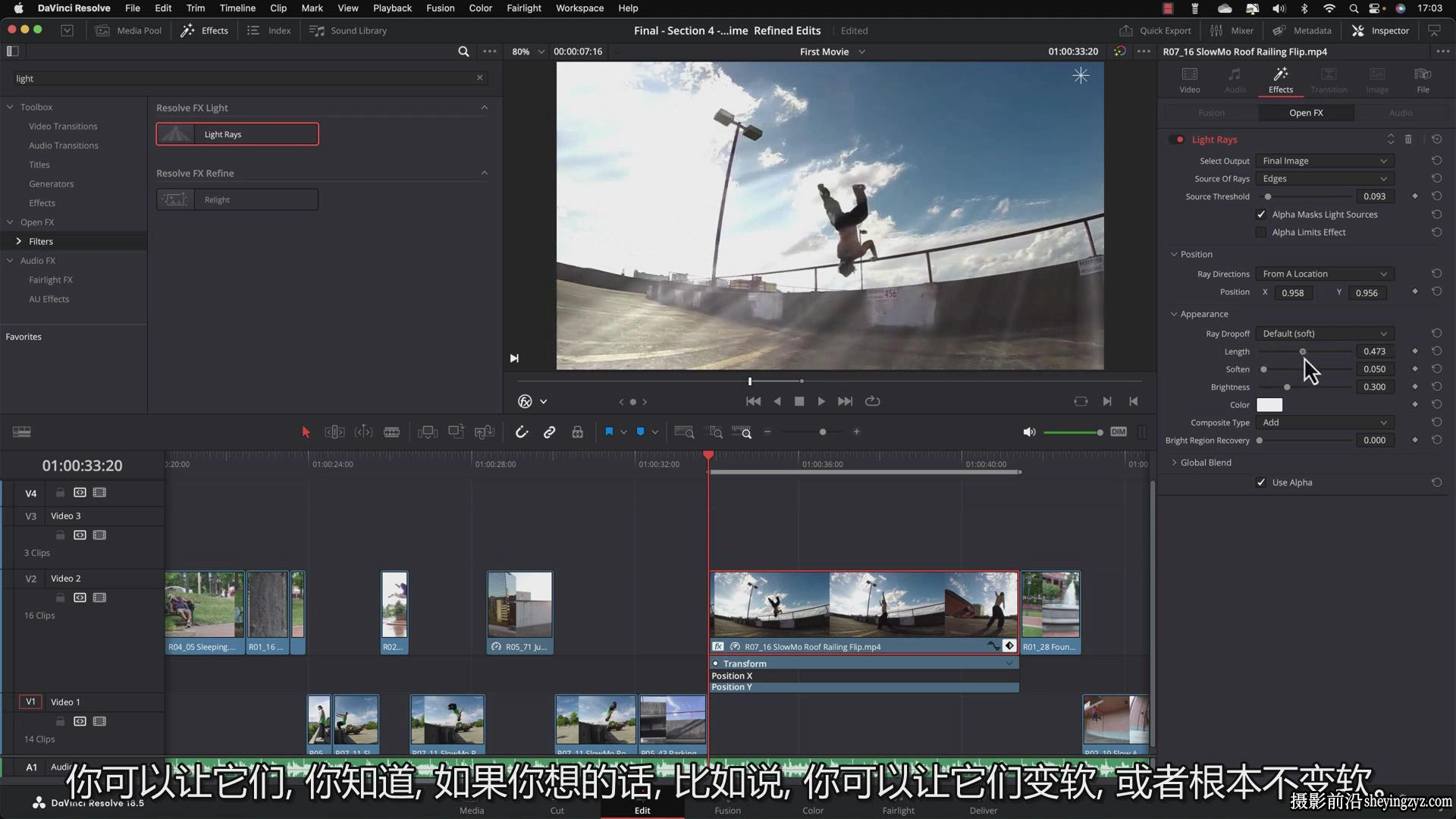Uncheck Alpha Masks Light Sources

pos(1261,215)
